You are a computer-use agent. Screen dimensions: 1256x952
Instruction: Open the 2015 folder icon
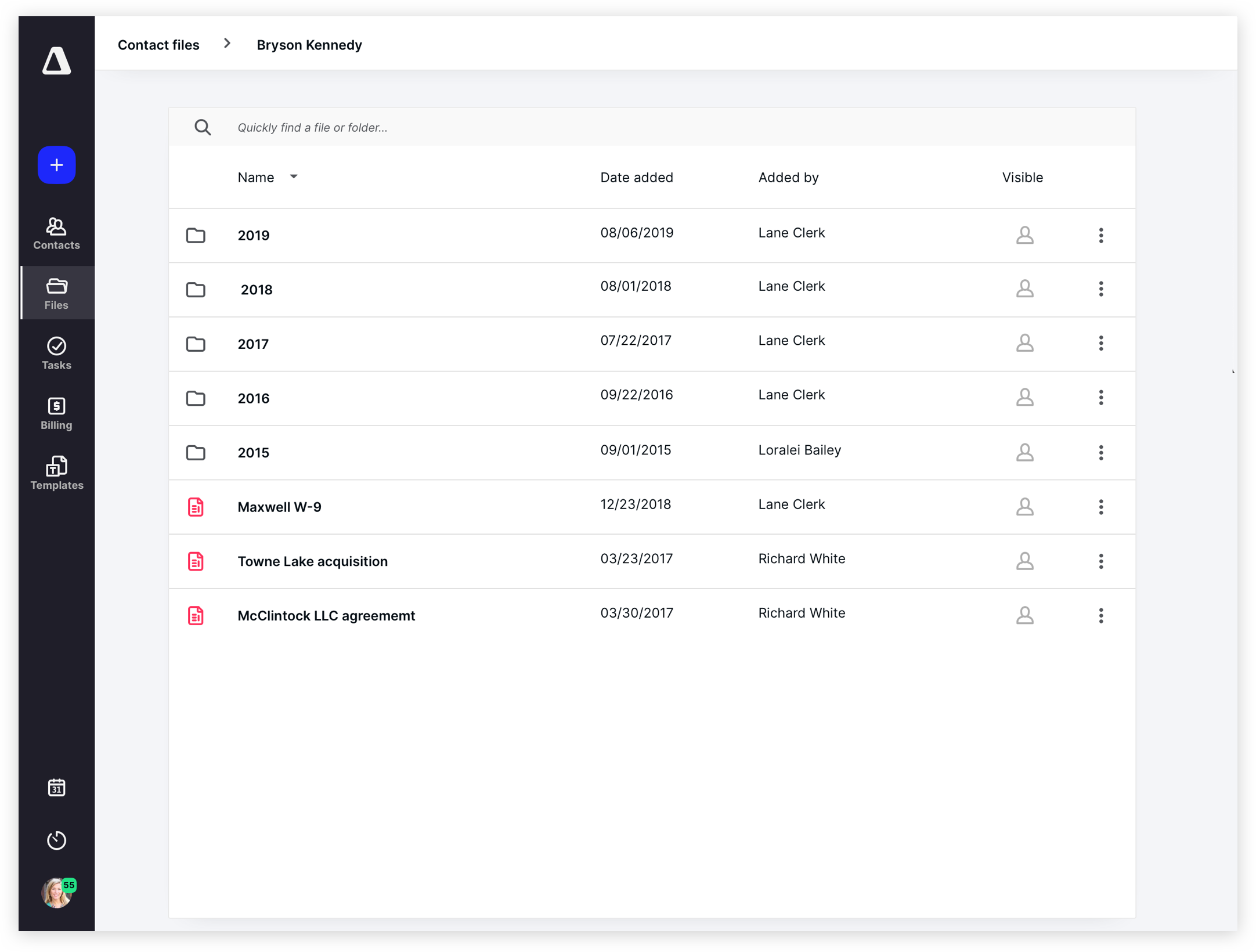(196, 452)
